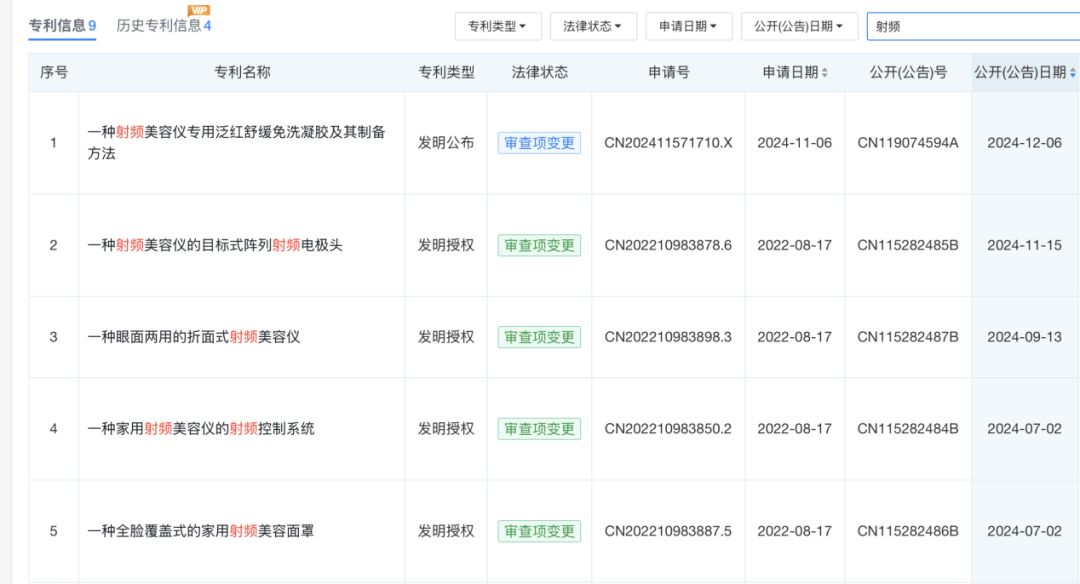Open patent 一种家用射频美容仪的射频控制系统

201,429
